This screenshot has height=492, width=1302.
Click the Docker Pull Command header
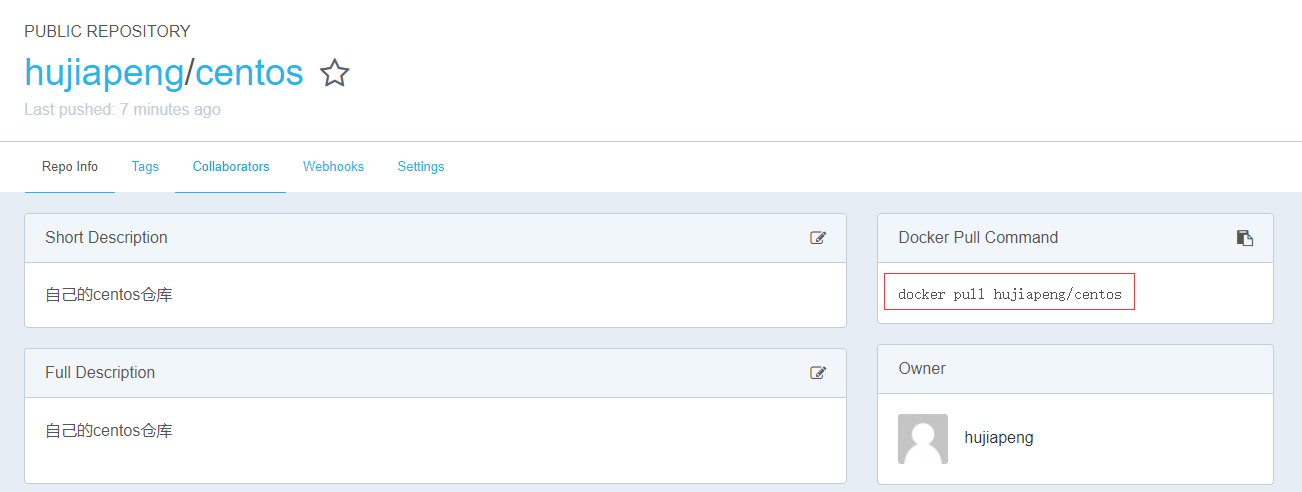point(1075,238)
